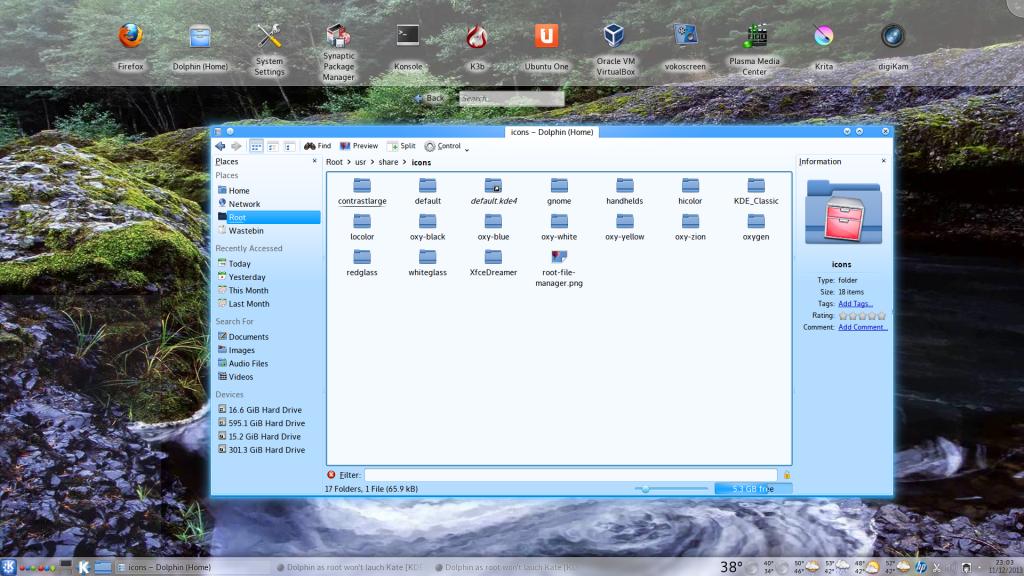Image resolution: width=1024 pixels, height=576 pixels.
Task: Switch to Details view mode
Action: point(289,146)
